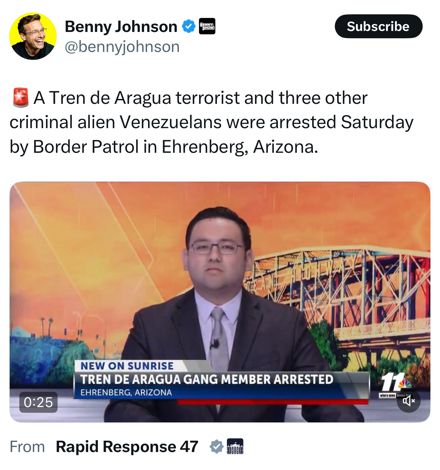Image resolution: width=440 pixels, height=470 pixels.
Task: Click the red siren emoji in the tweet
Action: click(21, 98)
